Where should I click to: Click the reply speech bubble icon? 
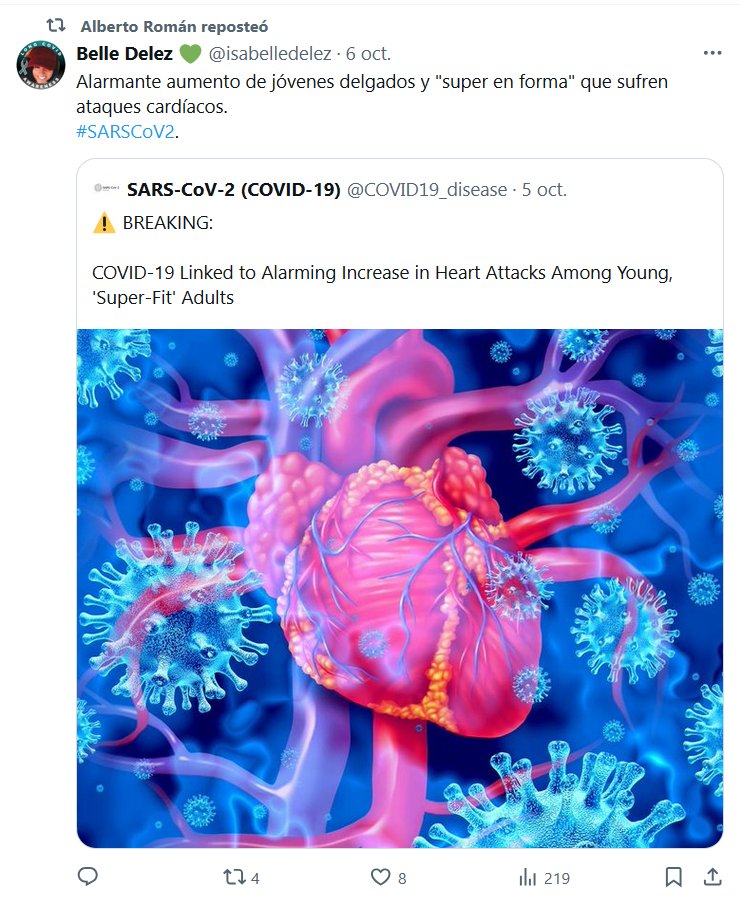pos(88,877)
